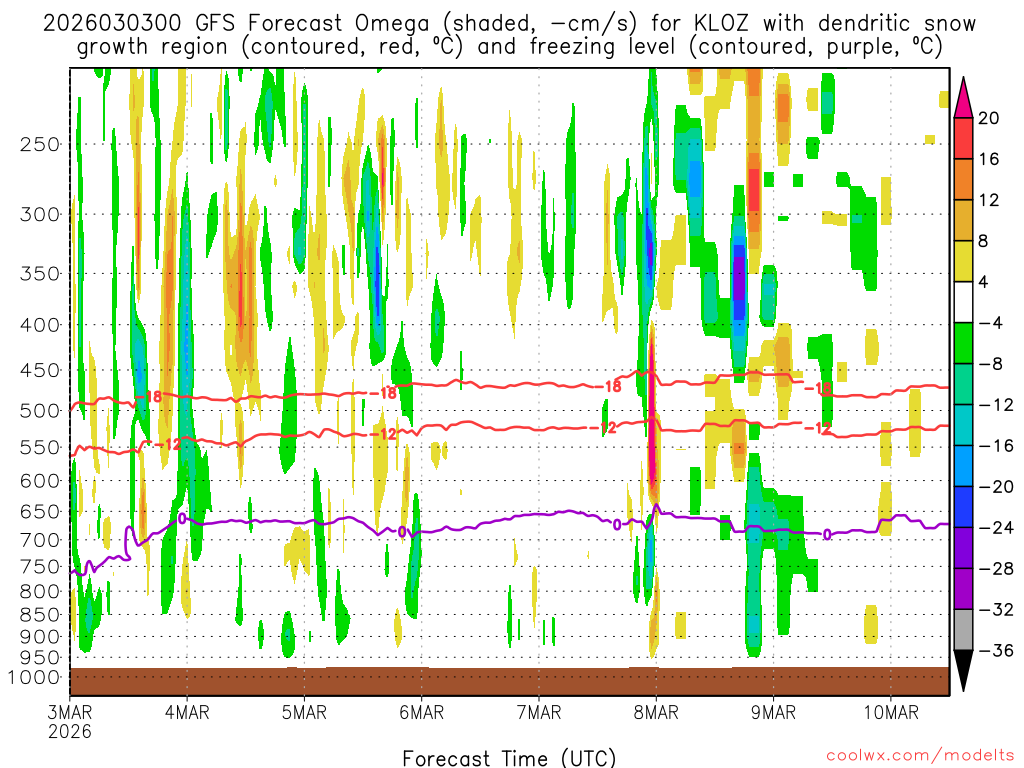Click the black downward arrow below the colorbar
Viewport: 1024px width, 768px height.
coord(965,672)
